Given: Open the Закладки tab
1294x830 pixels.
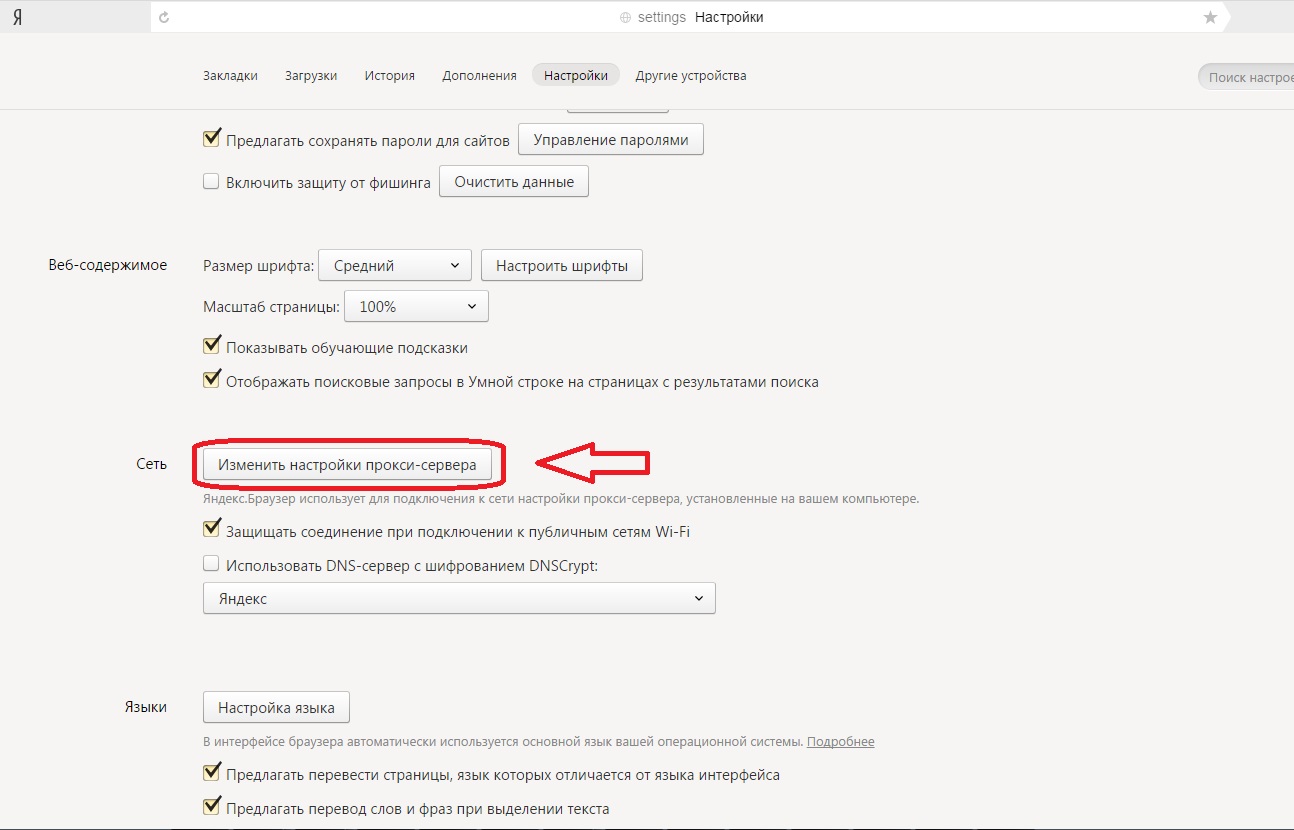Looking at the screenshot, I should [230, 75].
